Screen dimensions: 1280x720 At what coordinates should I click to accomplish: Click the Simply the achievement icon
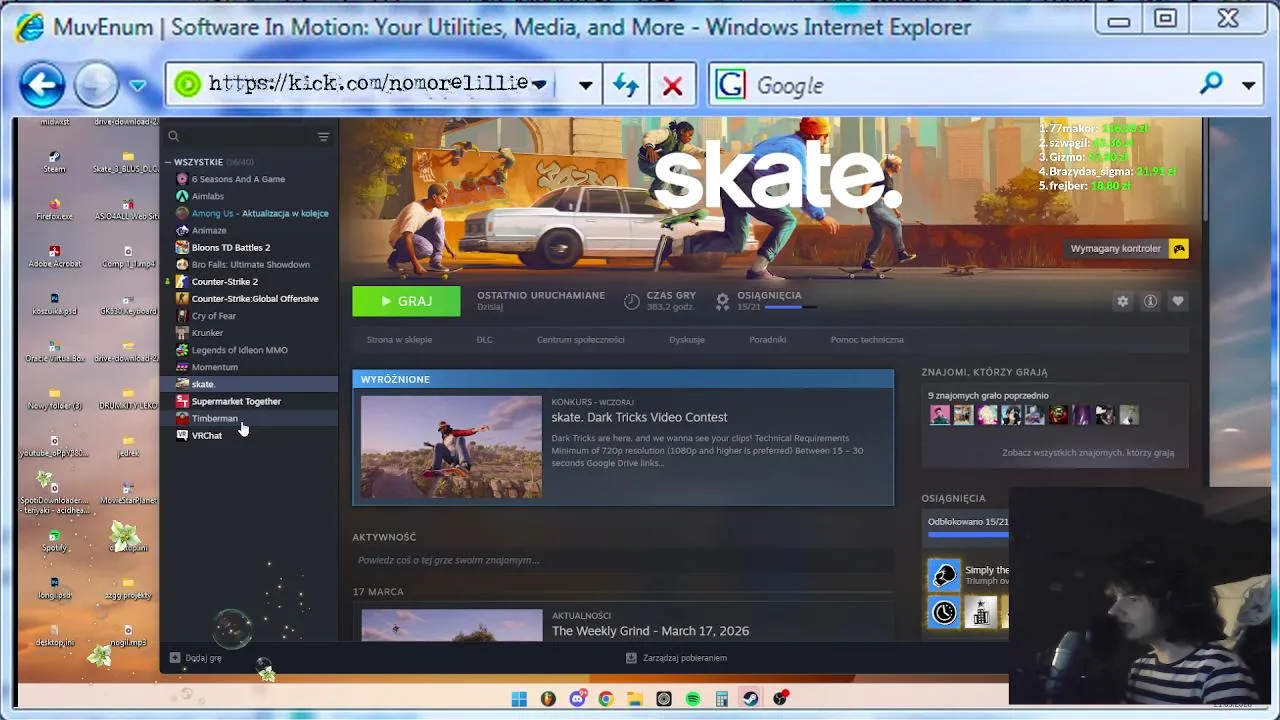pos(944,574)
